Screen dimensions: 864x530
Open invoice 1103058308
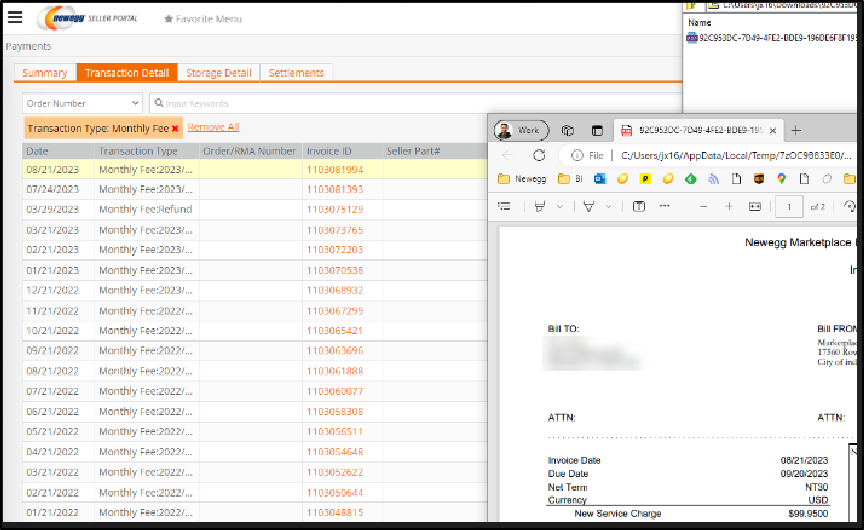click(335, 412)
